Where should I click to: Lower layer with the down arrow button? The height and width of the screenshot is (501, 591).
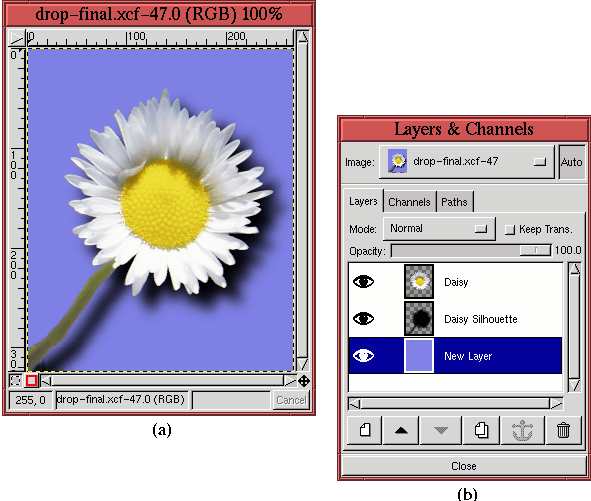click(x=441, y=430)
